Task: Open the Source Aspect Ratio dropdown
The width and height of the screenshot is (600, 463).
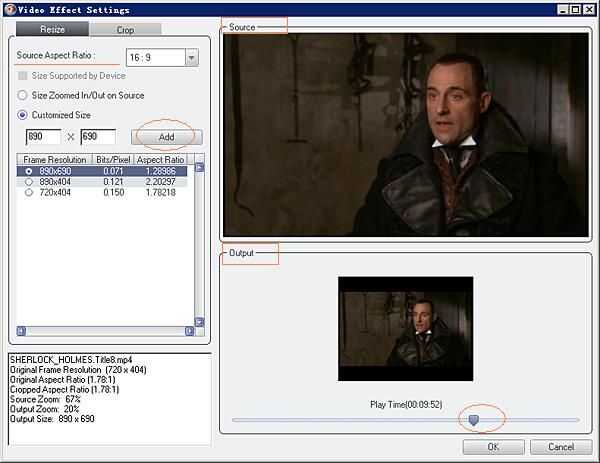Action: pyautogui.click(x=192, y=58)
